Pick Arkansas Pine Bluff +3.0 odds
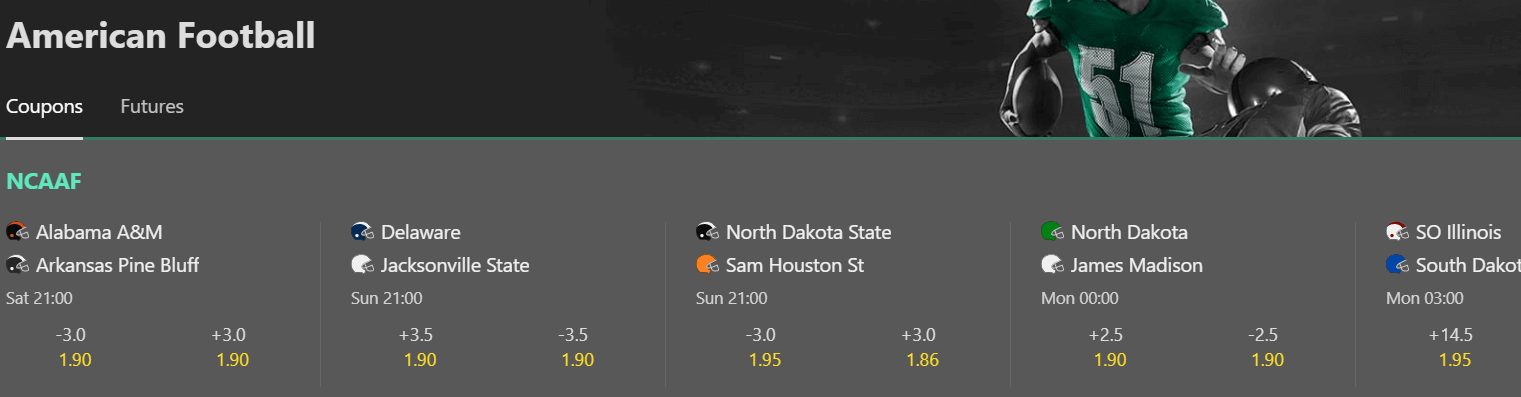1521x397 pixels. (233, 347)
